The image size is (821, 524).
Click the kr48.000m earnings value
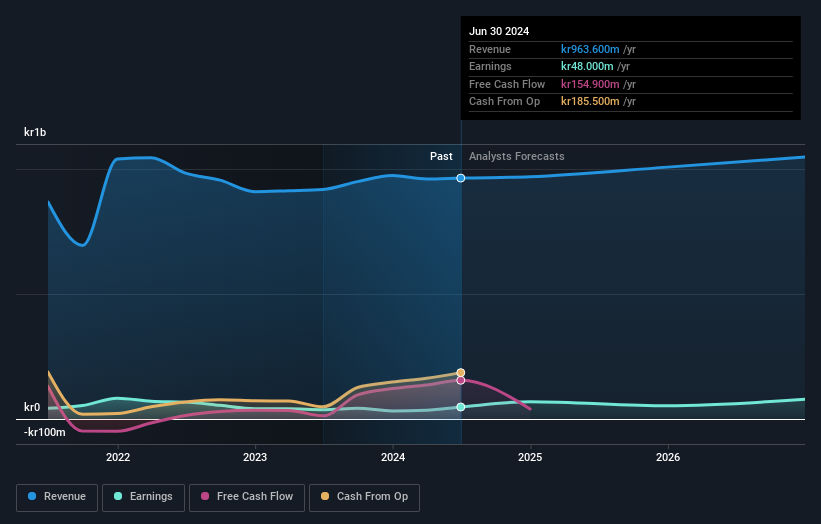587,66
